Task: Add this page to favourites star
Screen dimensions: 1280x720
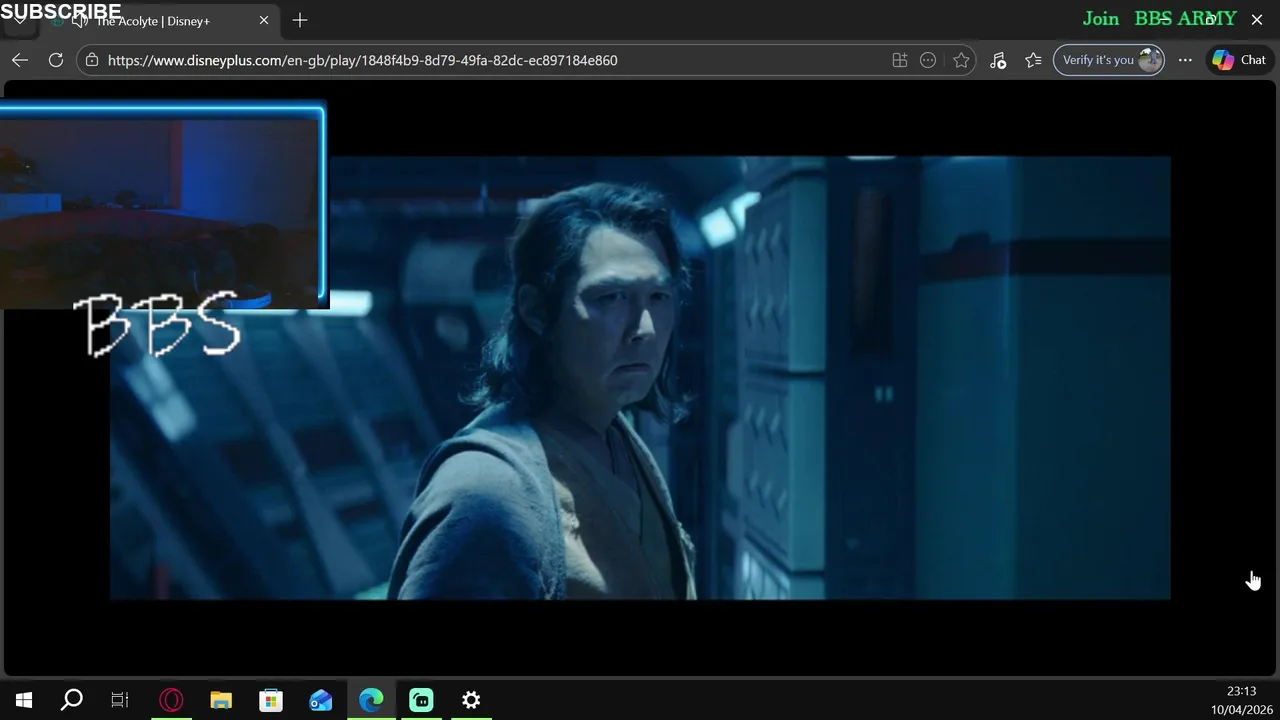Action: [x=961, y=60]
